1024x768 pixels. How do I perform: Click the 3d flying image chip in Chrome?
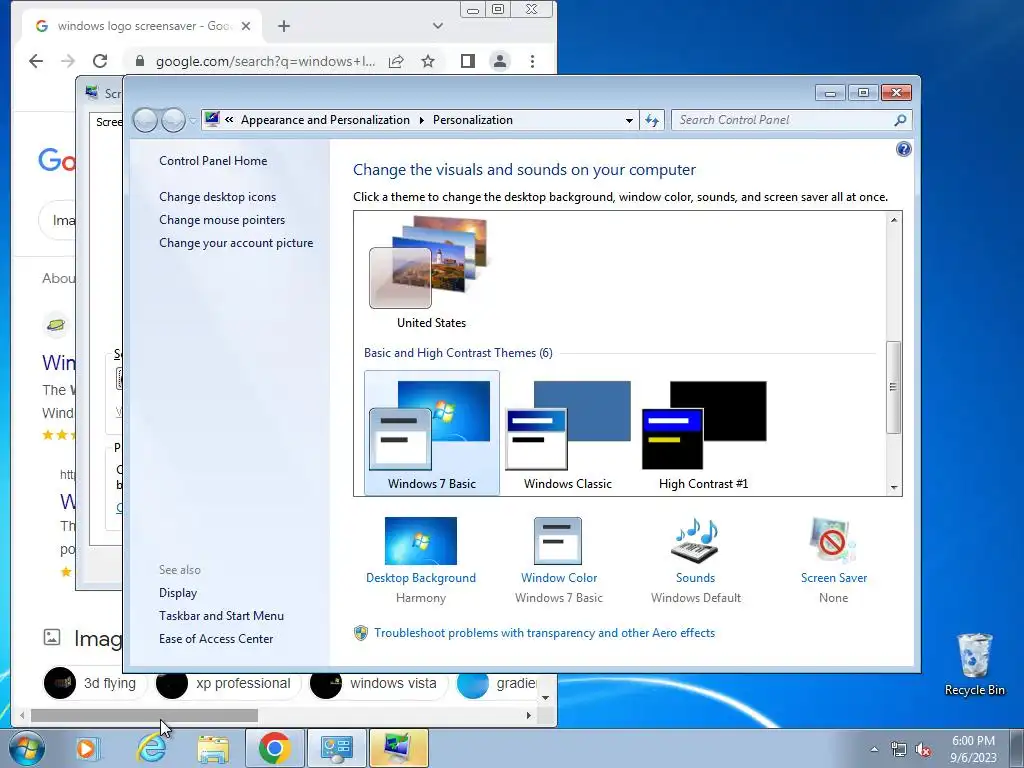pos(94,684)
